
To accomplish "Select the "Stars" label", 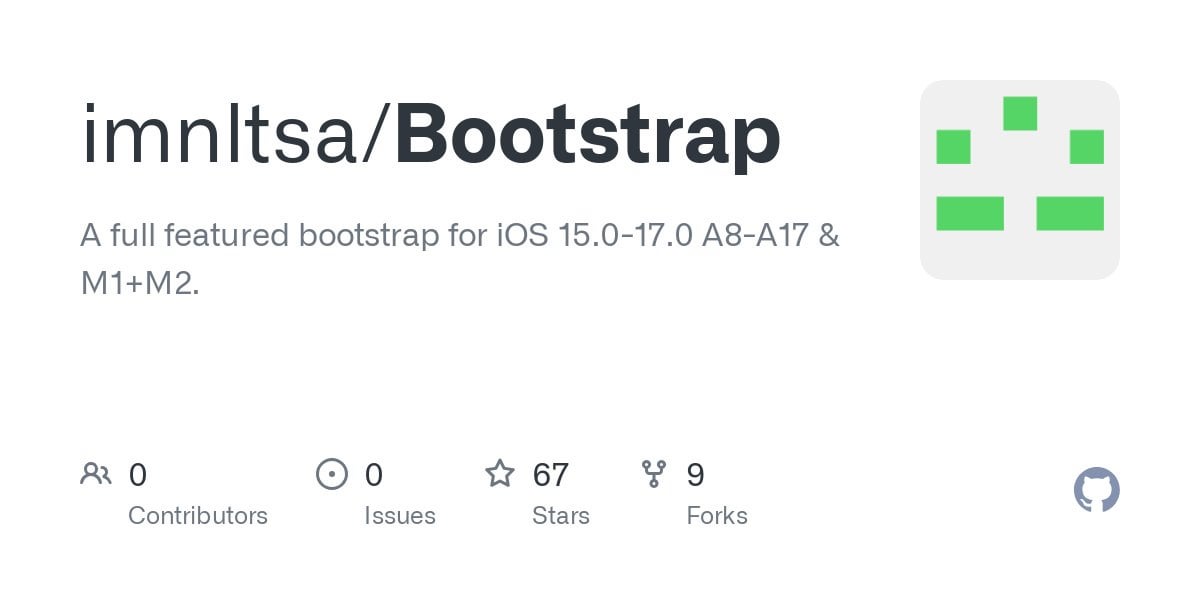I will pos(561,516).
